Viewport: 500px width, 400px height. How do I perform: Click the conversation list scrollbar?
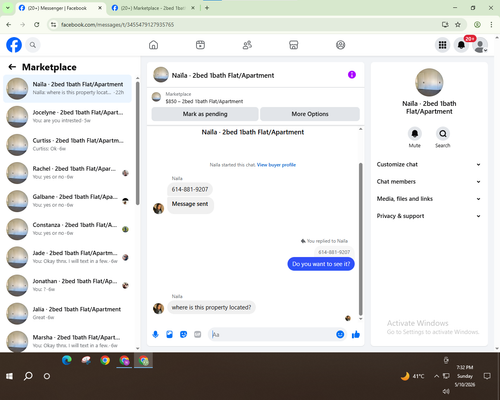click(x=138, y=143)
